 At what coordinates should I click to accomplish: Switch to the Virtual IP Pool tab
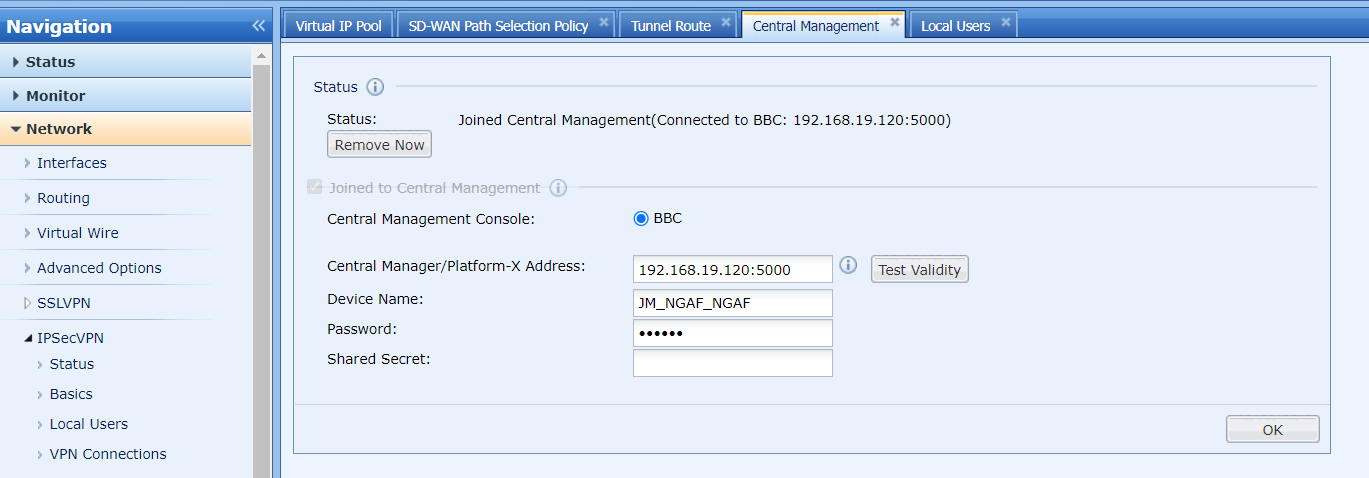[338, 26]
